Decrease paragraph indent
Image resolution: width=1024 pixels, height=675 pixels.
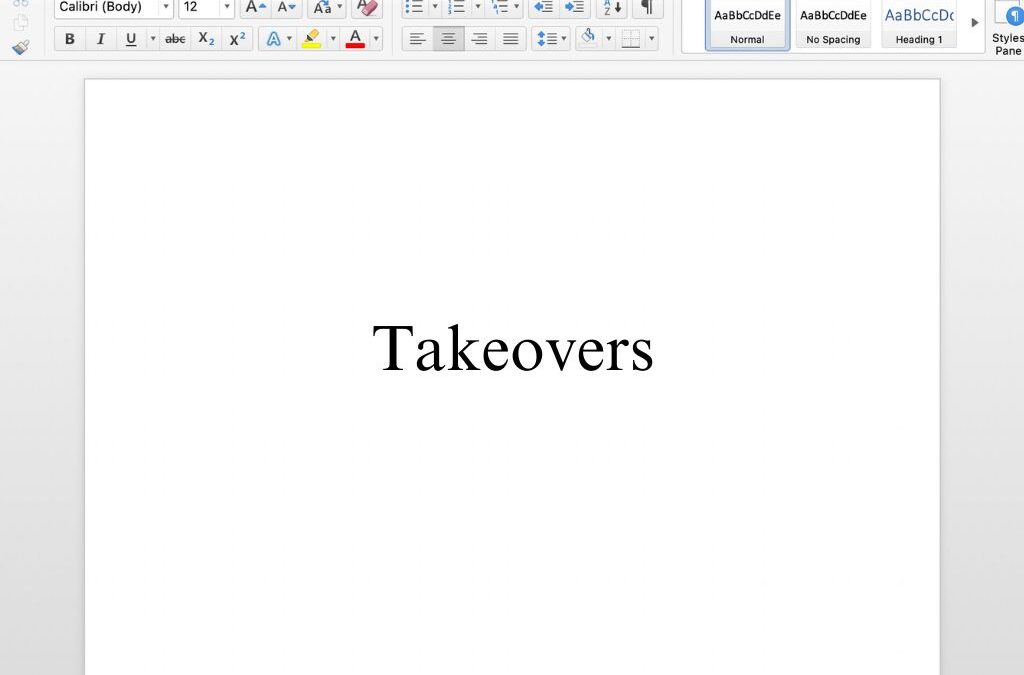pyautogui.click(x=543, y=7)
